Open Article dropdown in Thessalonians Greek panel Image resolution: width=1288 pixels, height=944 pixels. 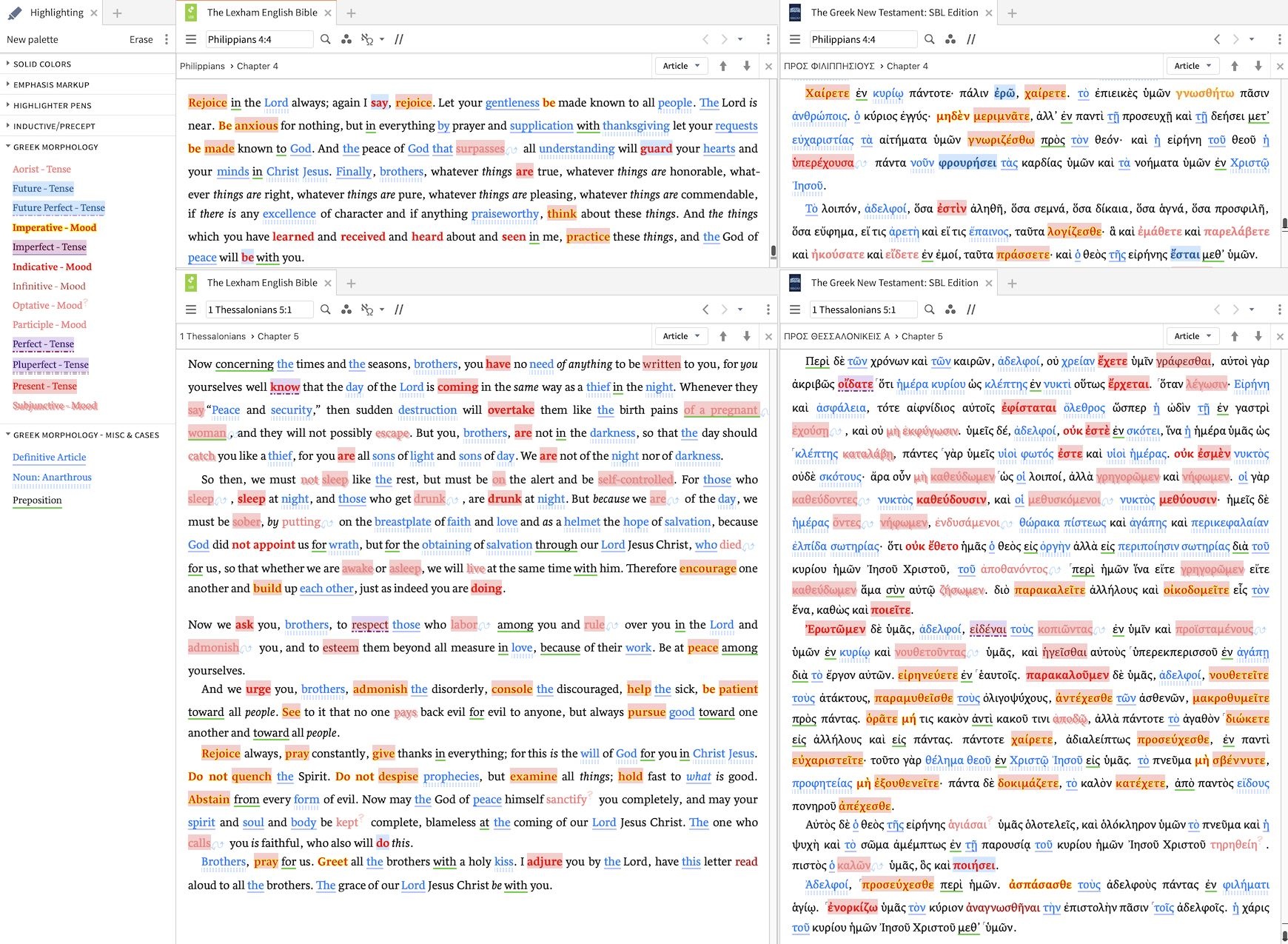[1193, 336]
